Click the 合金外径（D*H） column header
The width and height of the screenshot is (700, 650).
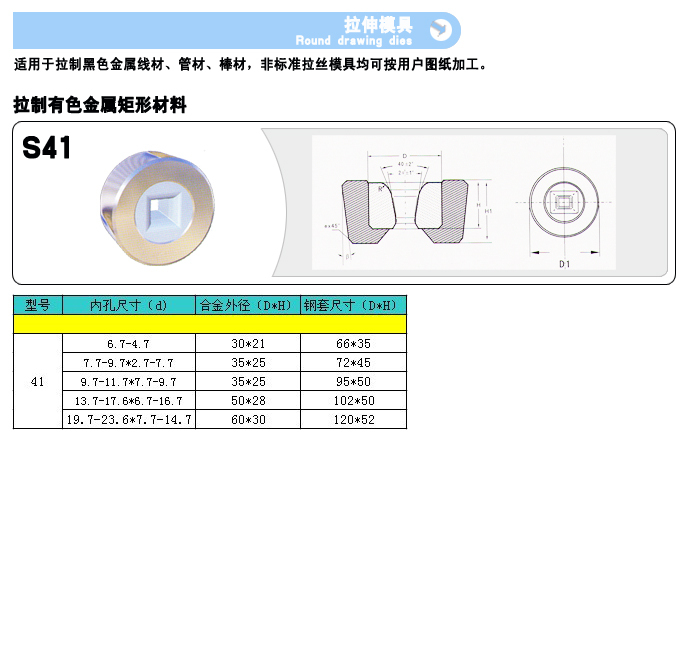pyautogui.click(x=247, y=305)
